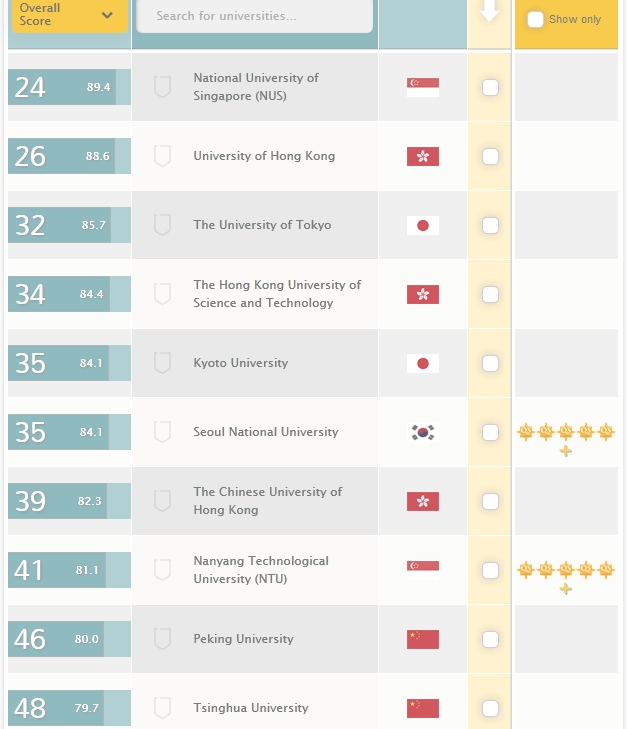Viewport: 627px width, 729px height.
Task: Open The Chinese University of Hong Kong link
Action: point(267,501)
